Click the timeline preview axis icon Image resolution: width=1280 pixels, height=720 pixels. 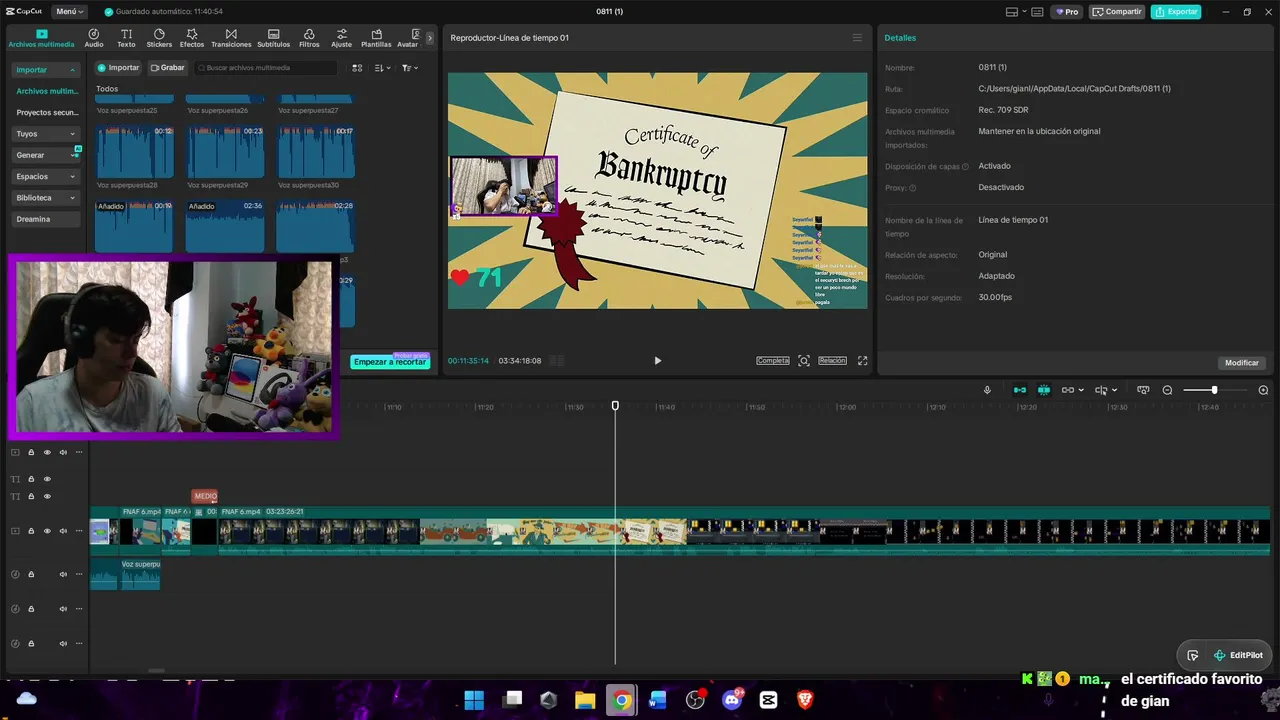1143,390
